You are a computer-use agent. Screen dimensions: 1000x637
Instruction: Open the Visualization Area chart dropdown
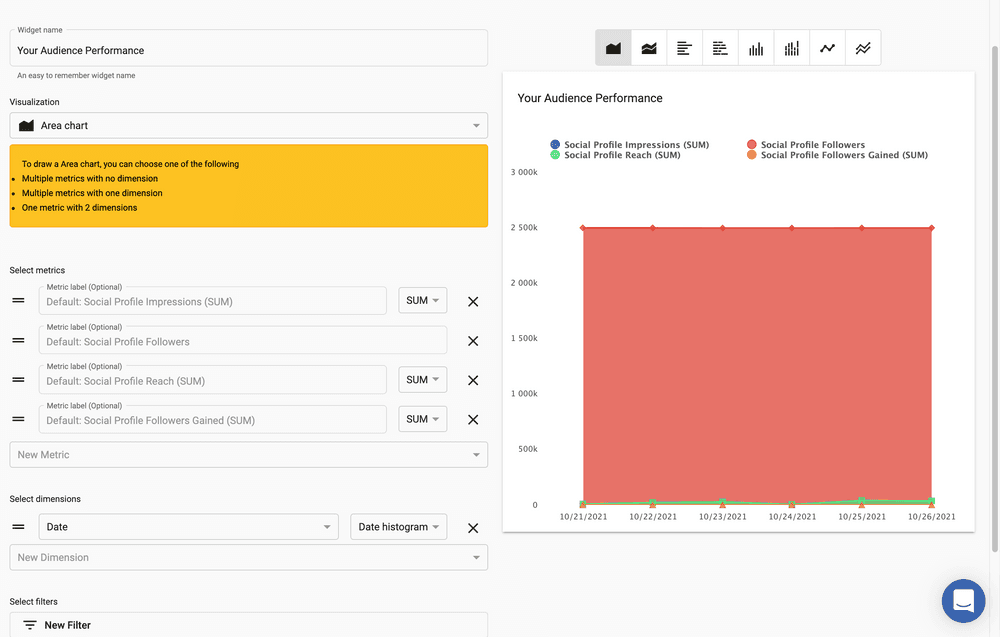[248, 126]
